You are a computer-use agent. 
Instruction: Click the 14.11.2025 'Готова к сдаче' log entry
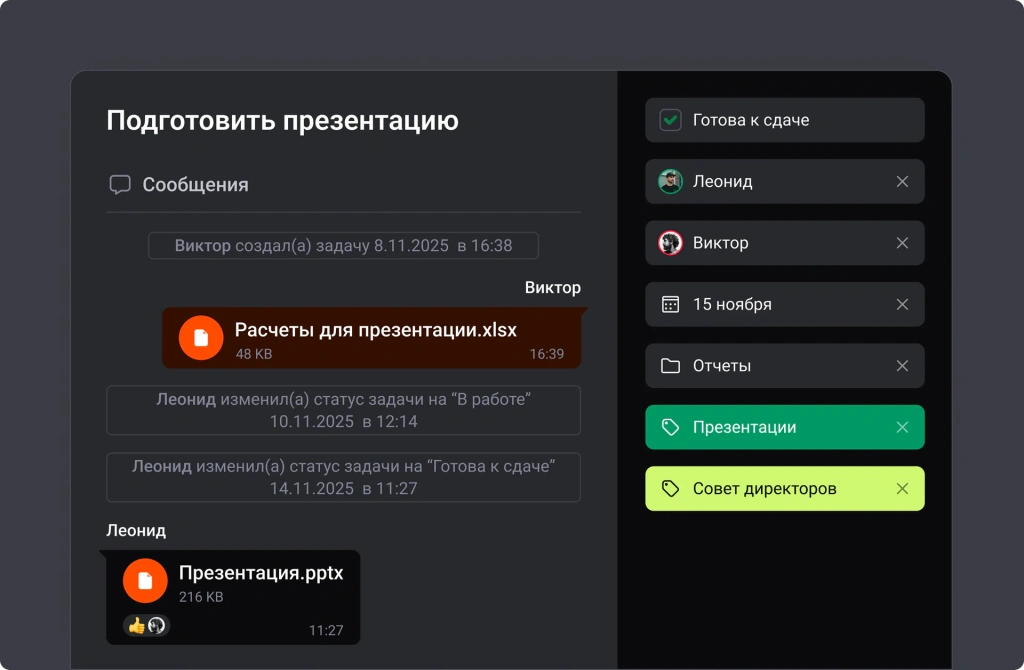[344, 477]
